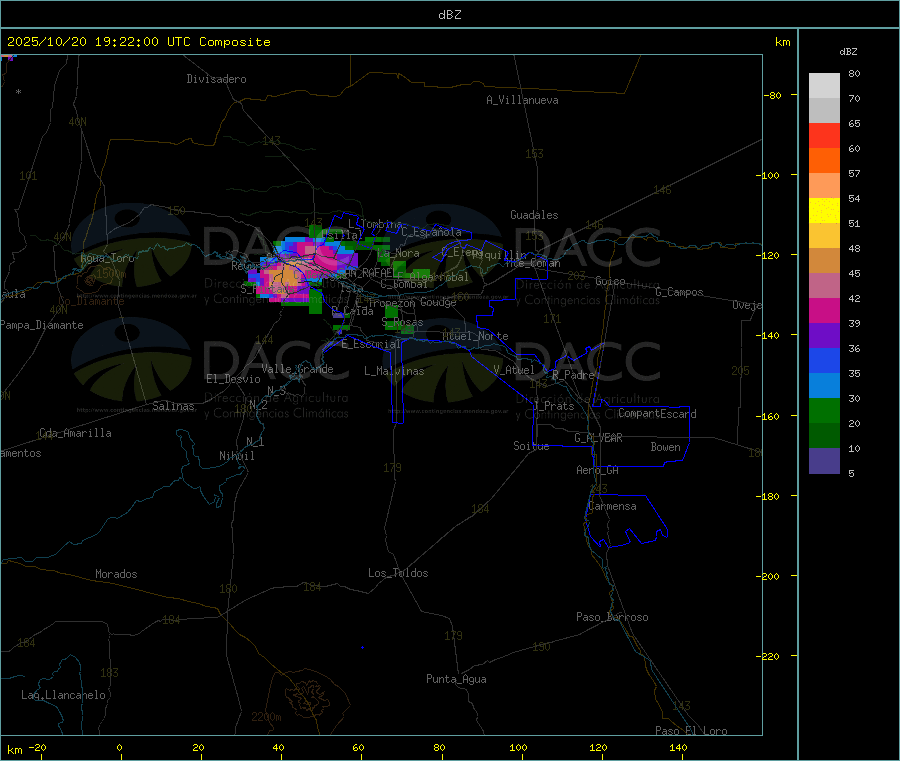Click the '-80' tick on the vertical km axis

tap(773, 95)
